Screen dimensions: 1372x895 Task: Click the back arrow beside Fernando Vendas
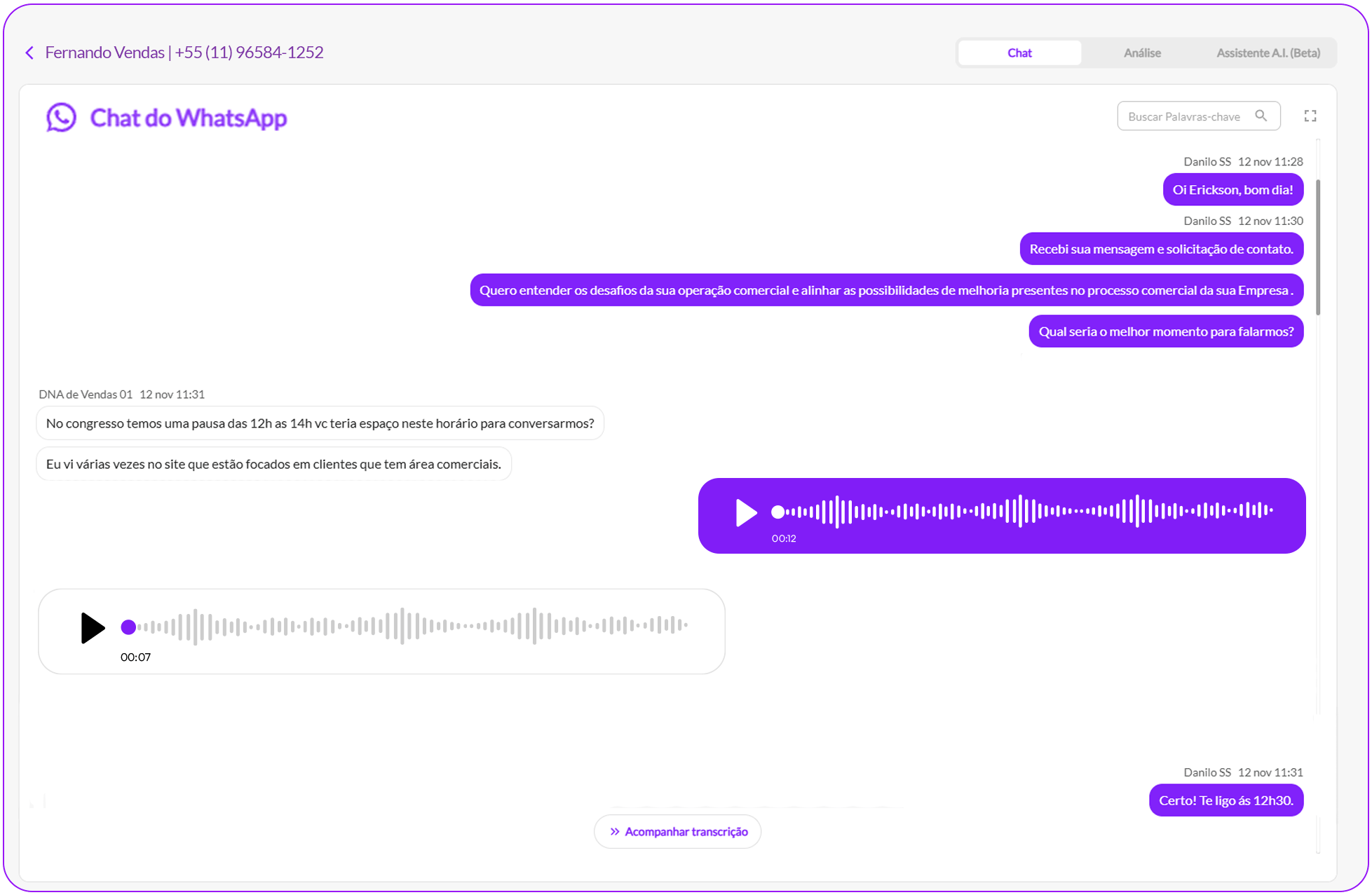29,53
